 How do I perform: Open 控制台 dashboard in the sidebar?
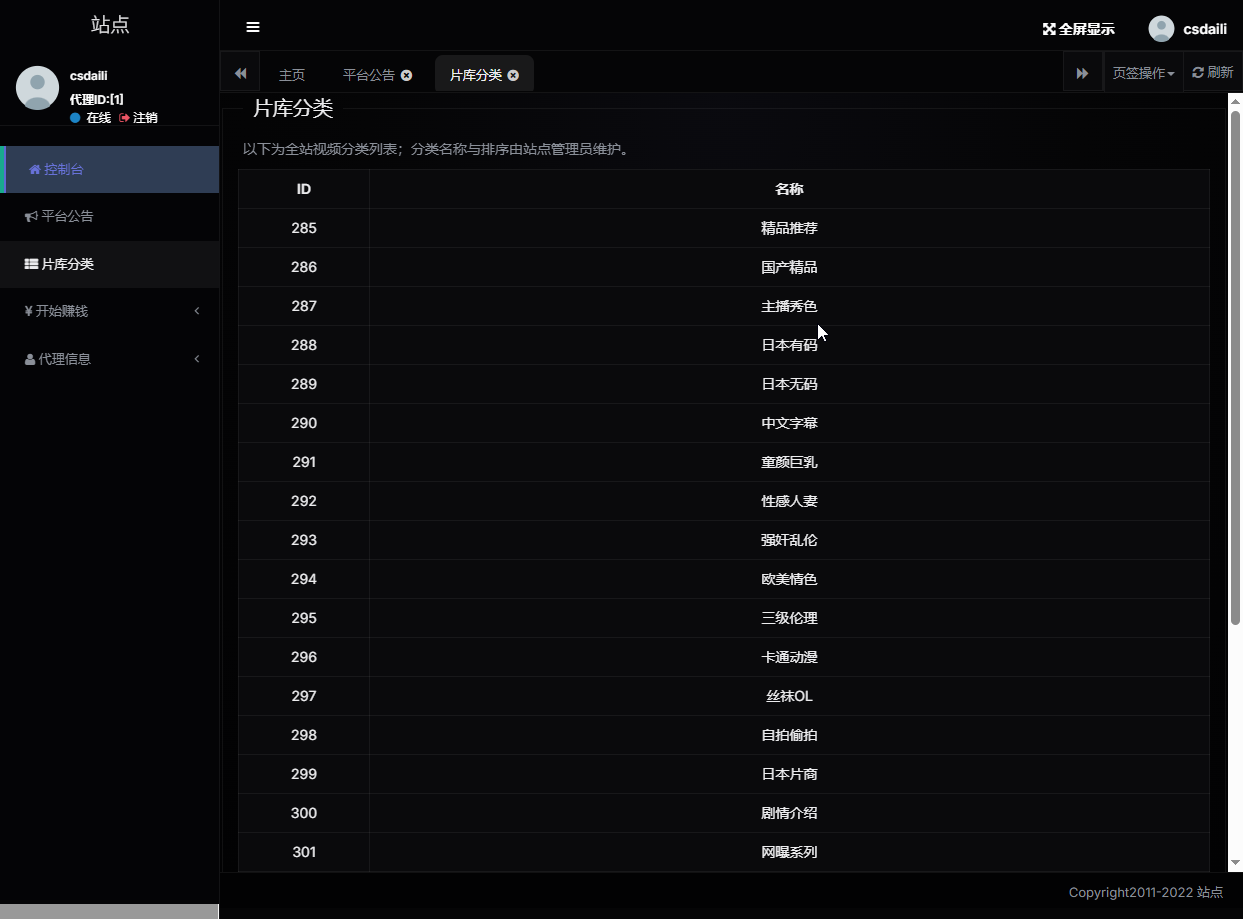tap(110, 169)
